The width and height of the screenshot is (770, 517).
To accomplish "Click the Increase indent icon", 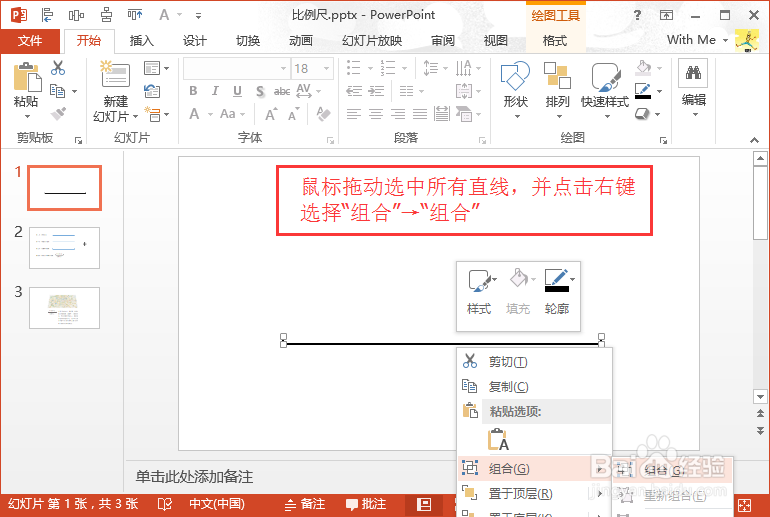I will (376, 91).
